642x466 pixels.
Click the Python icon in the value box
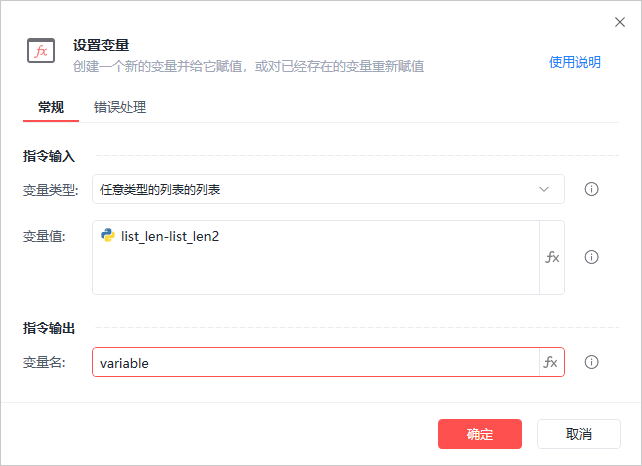(x=108, y=235)
